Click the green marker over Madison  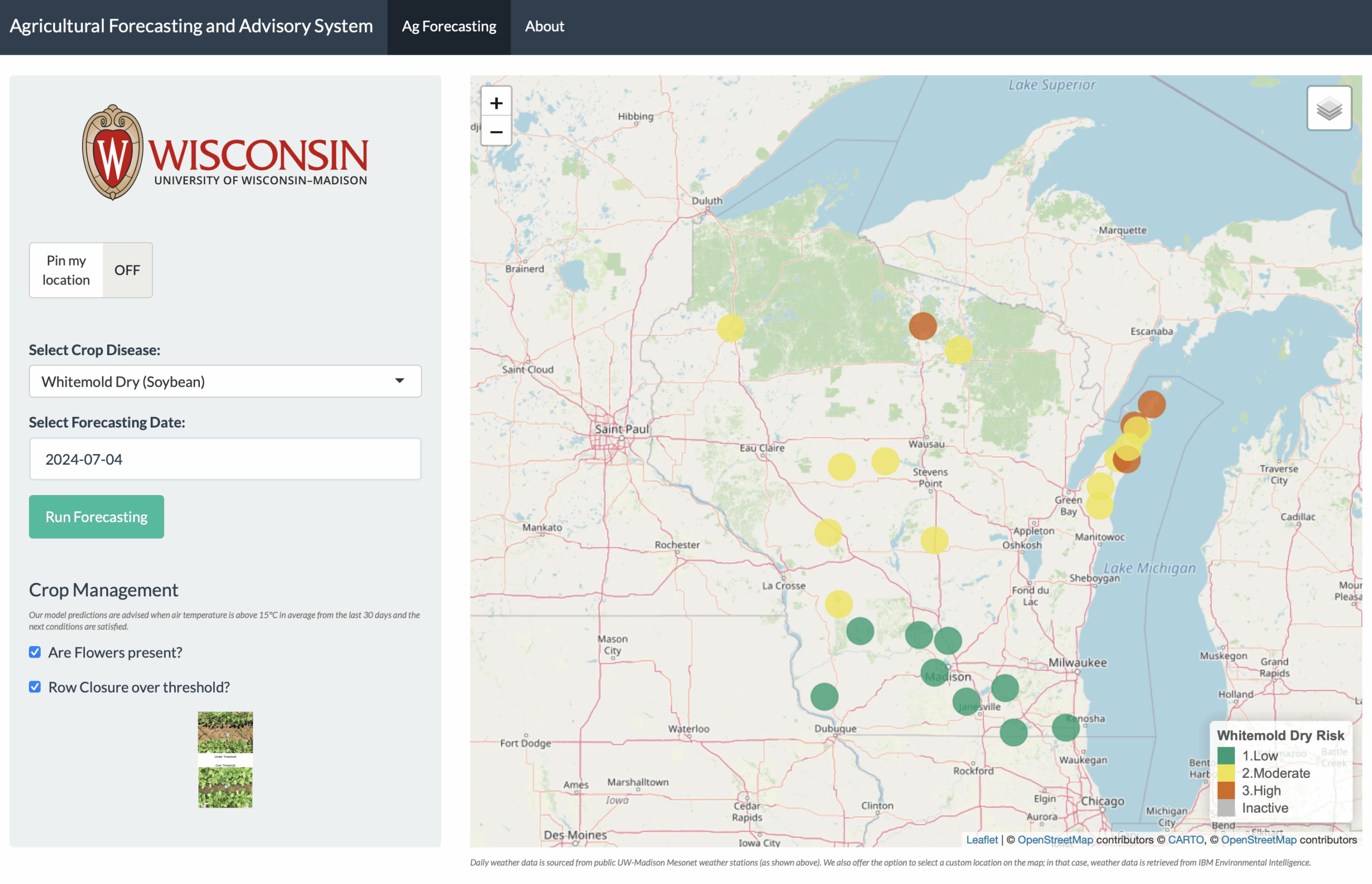point(934,672)
